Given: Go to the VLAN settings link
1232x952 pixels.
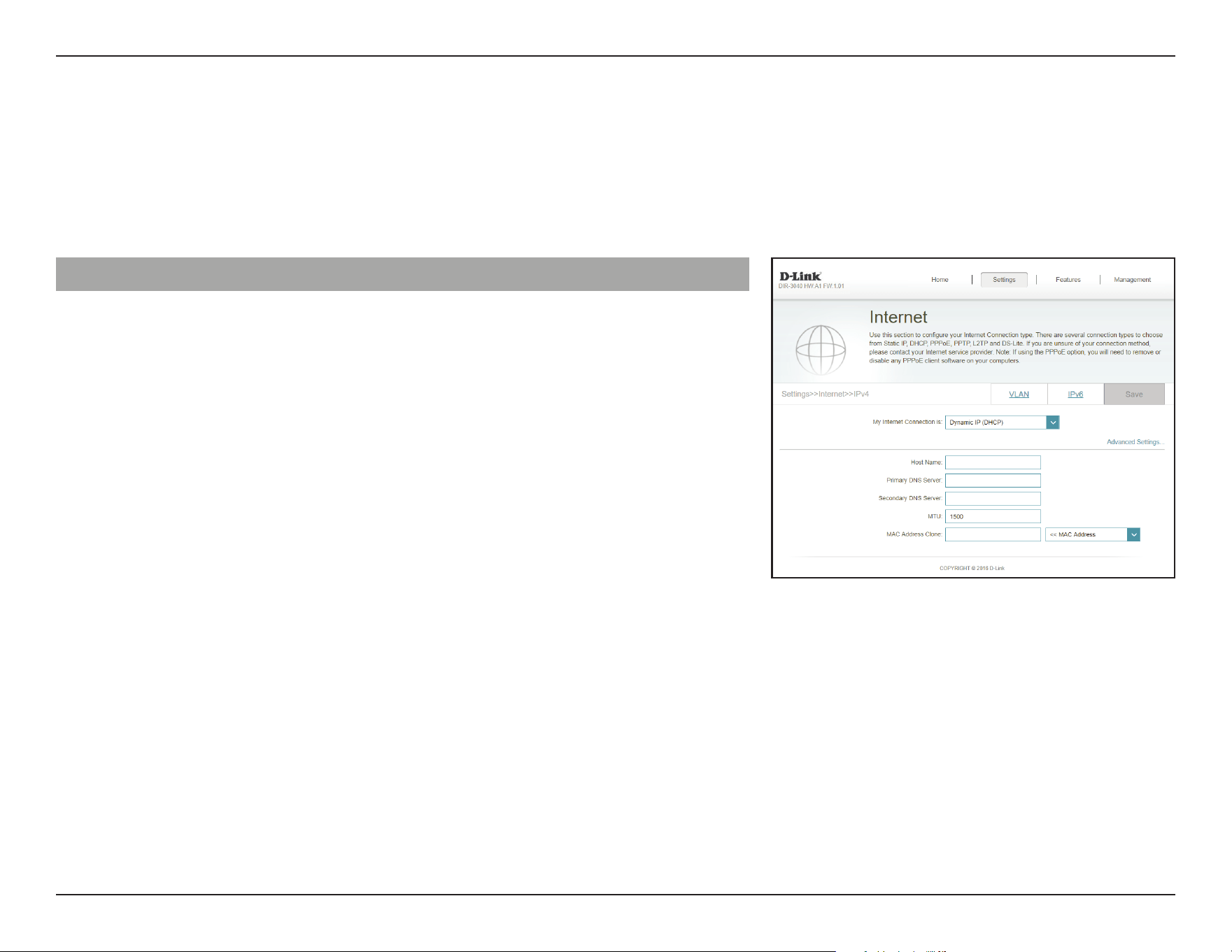Looking at the screenshot, I should [1019, 395].
